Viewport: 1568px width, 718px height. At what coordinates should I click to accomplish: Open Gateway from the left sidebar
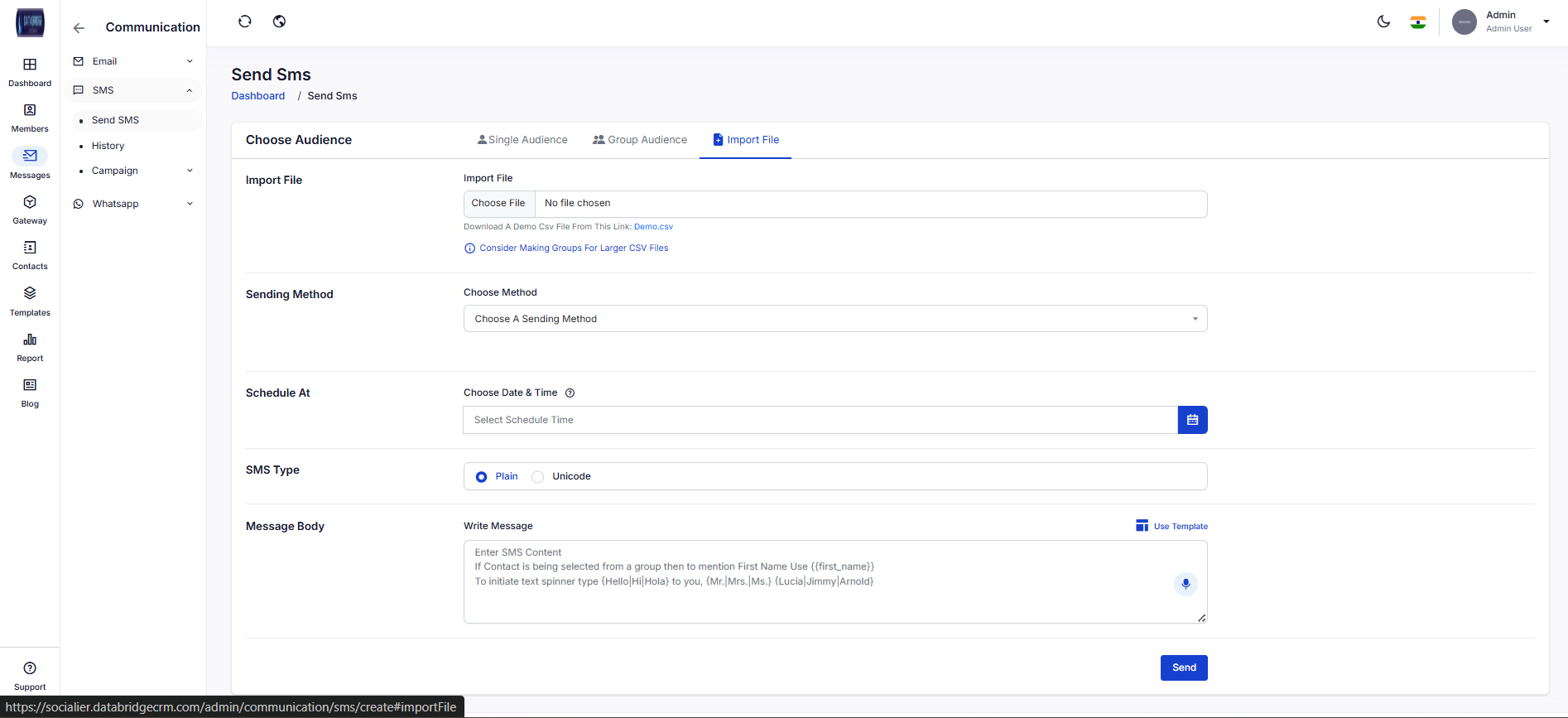pyautogui.click(x=30, y=210)
